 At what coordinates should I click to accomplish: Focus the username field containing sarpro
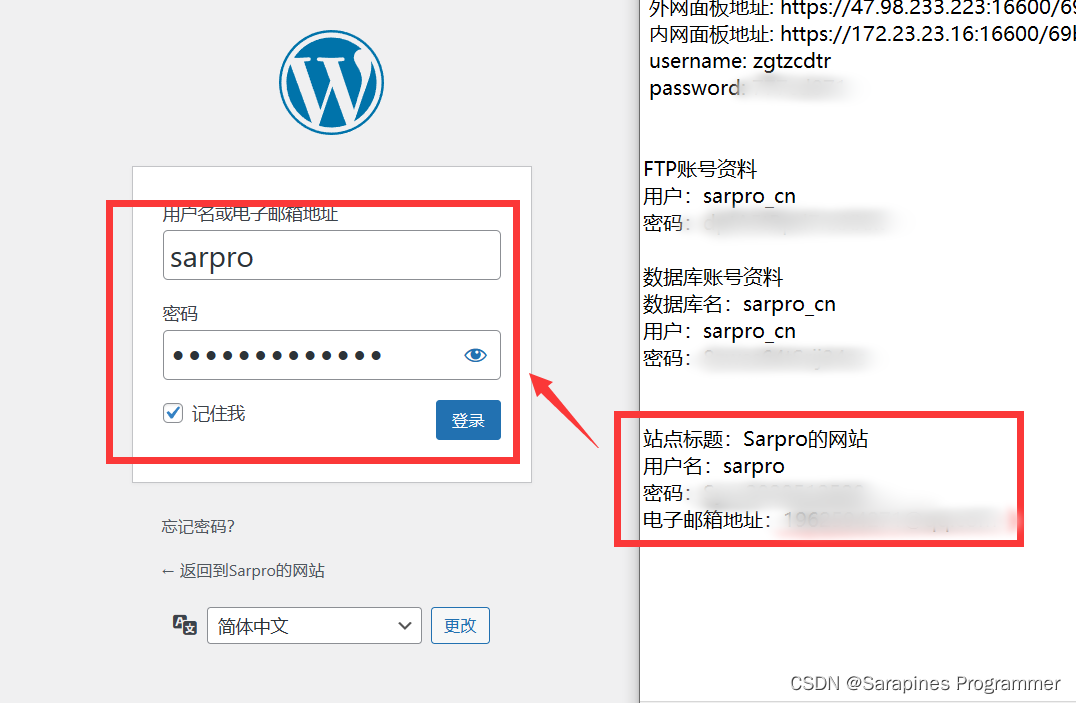(331, 255)
